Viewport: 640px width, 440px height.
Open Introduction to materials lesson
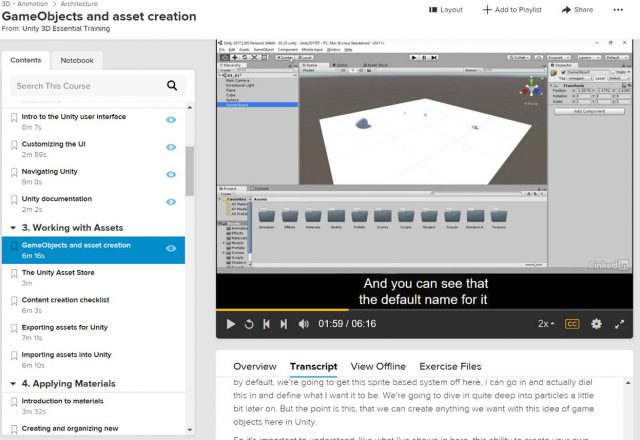click(62, 401)
